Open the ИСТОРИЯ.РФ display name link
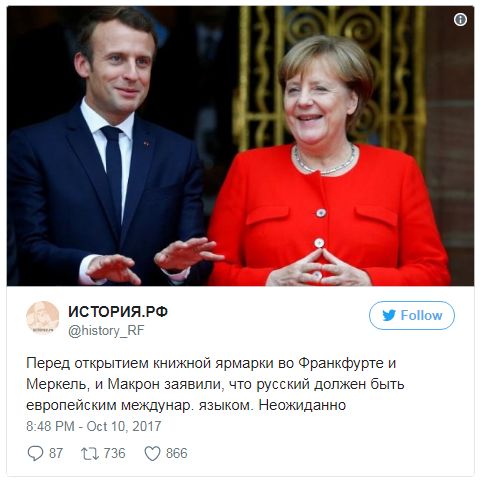Screen dimensions: 480x481 coord(118,312)
